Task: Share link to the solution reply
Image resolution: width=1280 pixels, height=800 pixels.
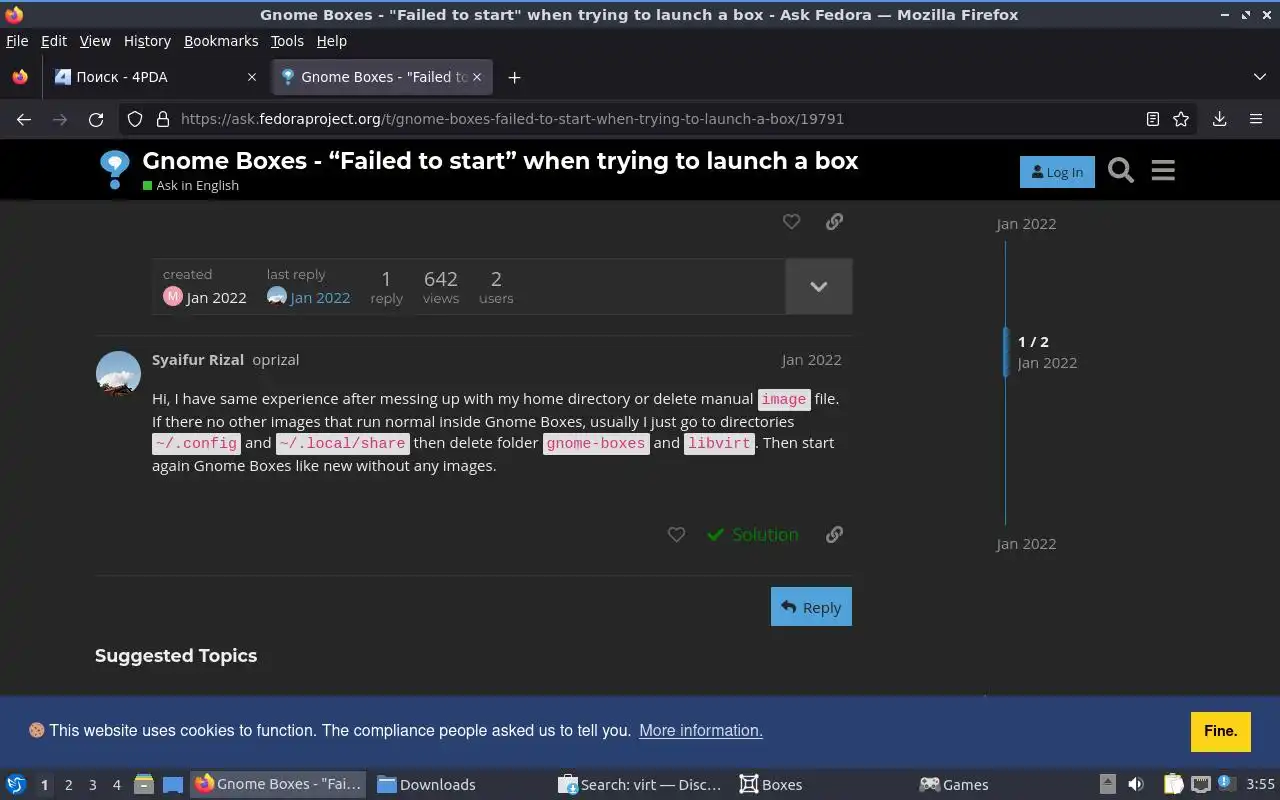Action: pos(834,535)
